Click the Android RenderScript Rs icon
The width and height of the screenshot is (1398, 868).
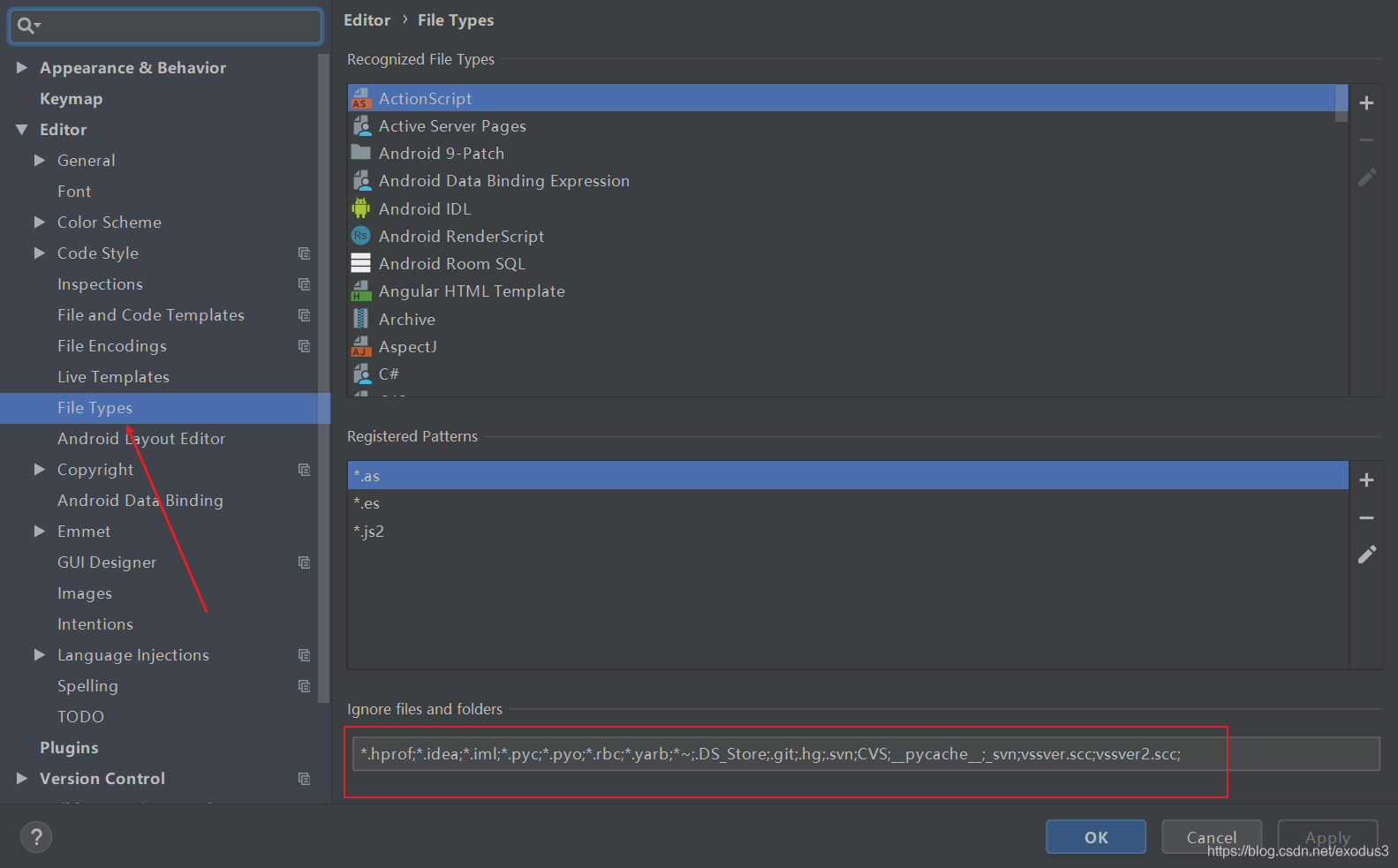point(360,236)
